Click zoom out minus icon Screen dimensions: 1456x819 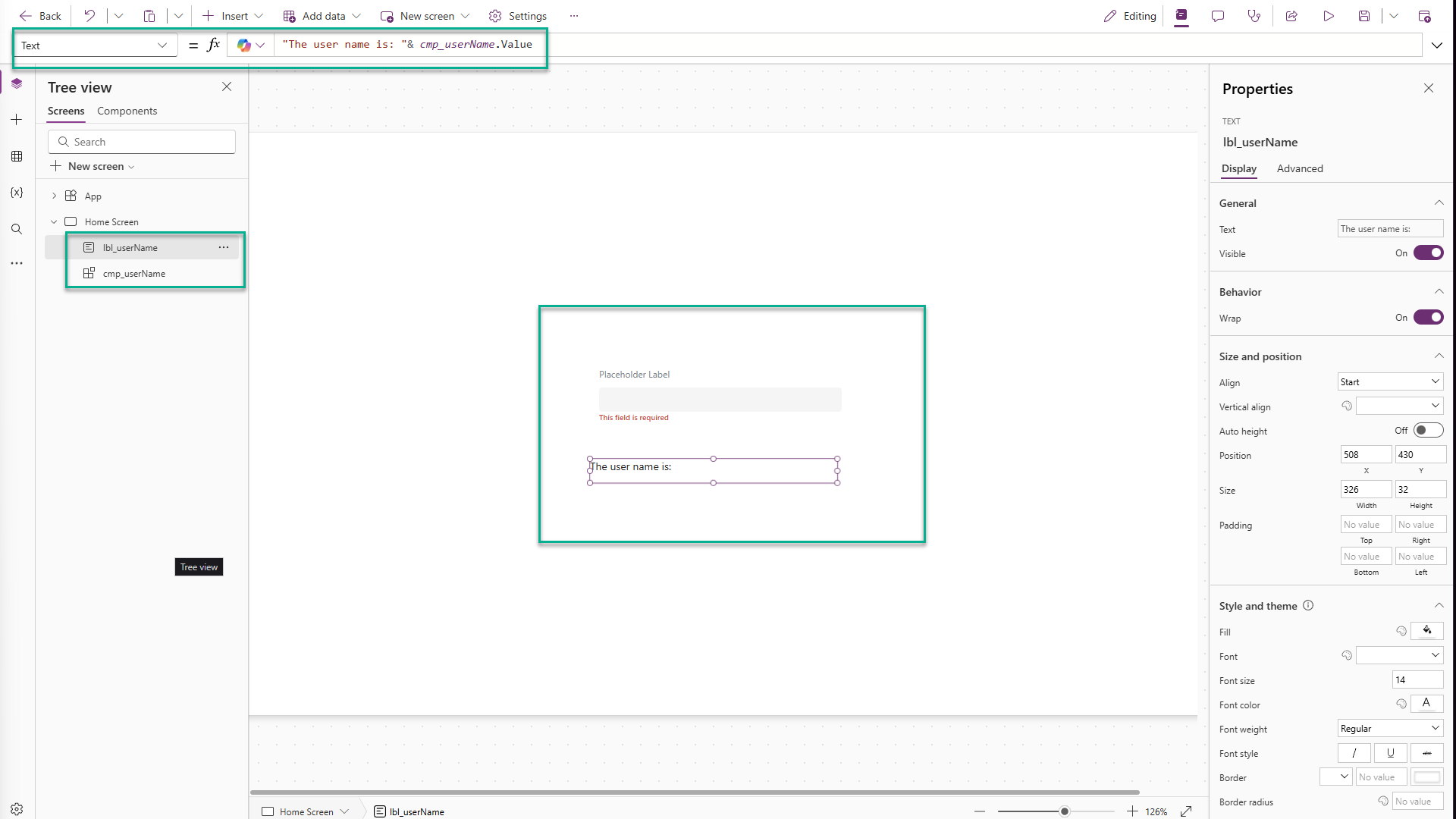click(980, 811)
